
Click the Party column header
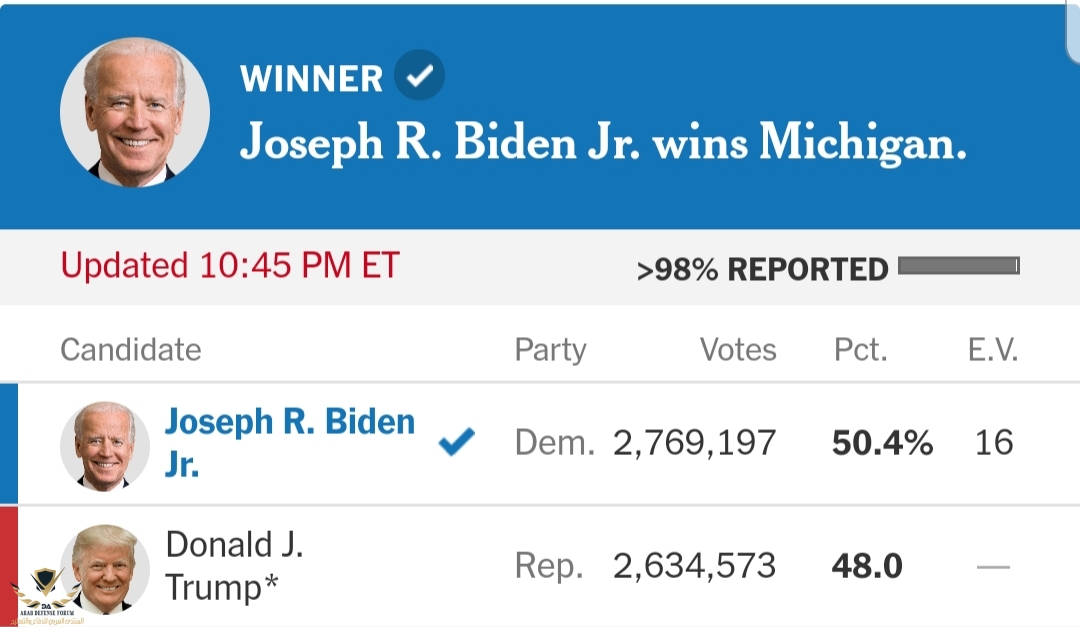click(550, 350)
